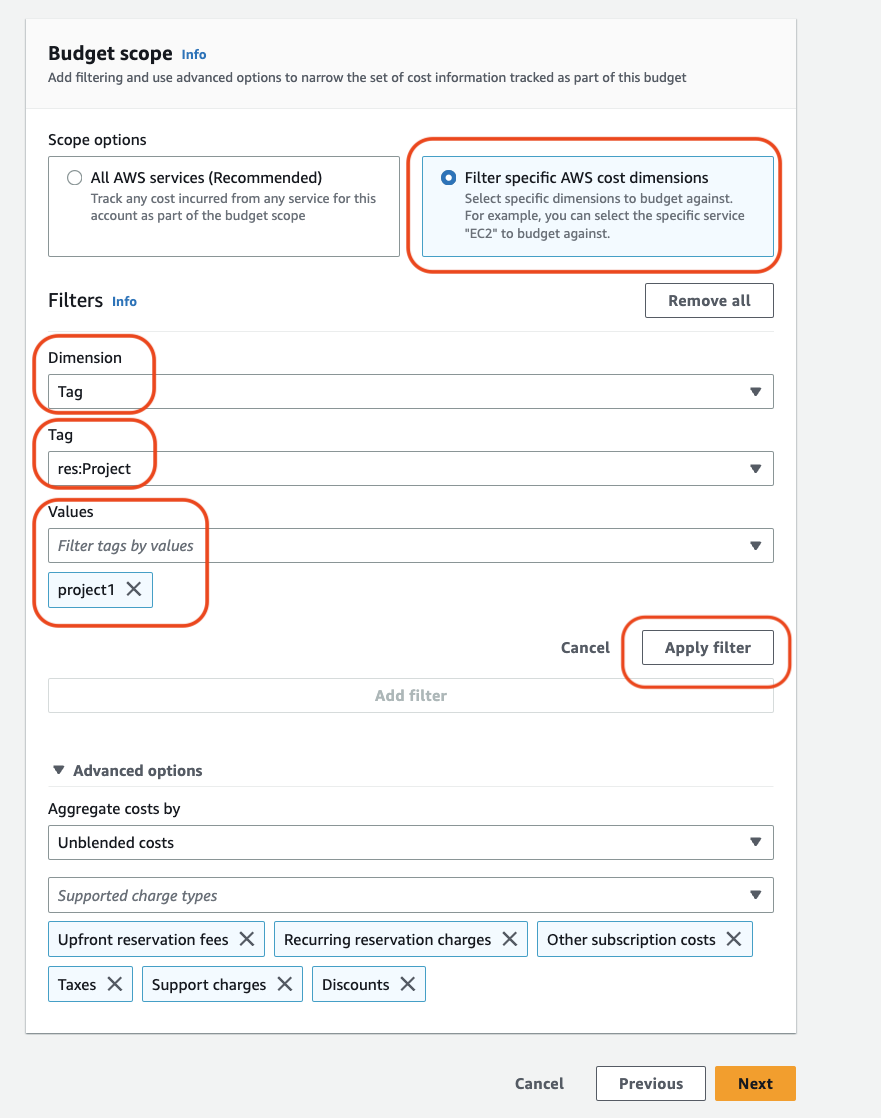Remove Support charges chip

click(284, 985)
